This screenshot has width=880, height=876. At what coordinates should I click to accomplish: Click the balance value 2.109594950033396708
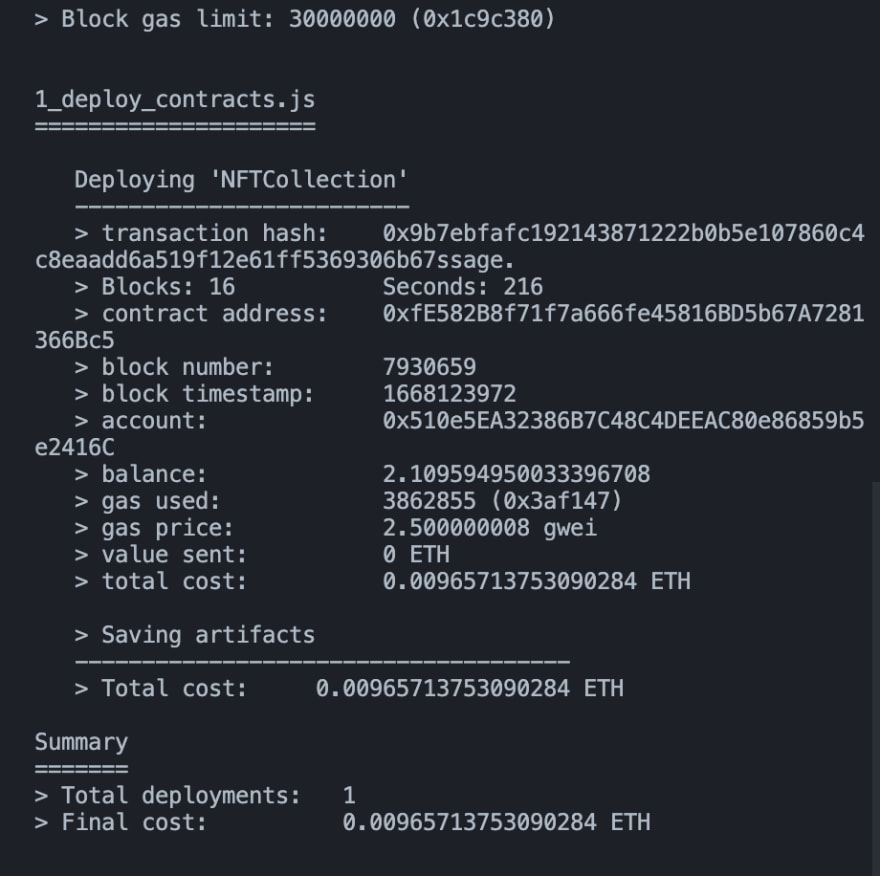click(516, 474)
